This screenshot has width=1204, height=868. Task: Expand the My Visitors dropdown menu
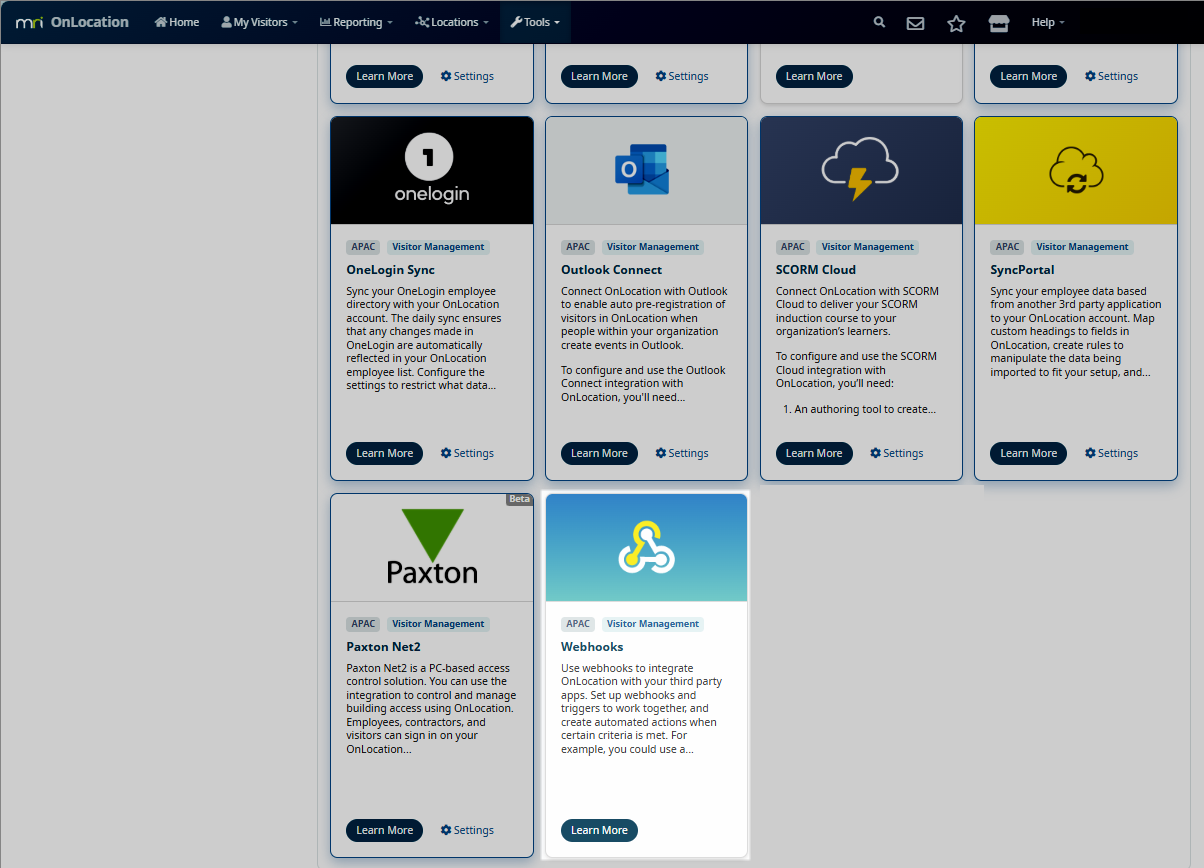point(259,22)
